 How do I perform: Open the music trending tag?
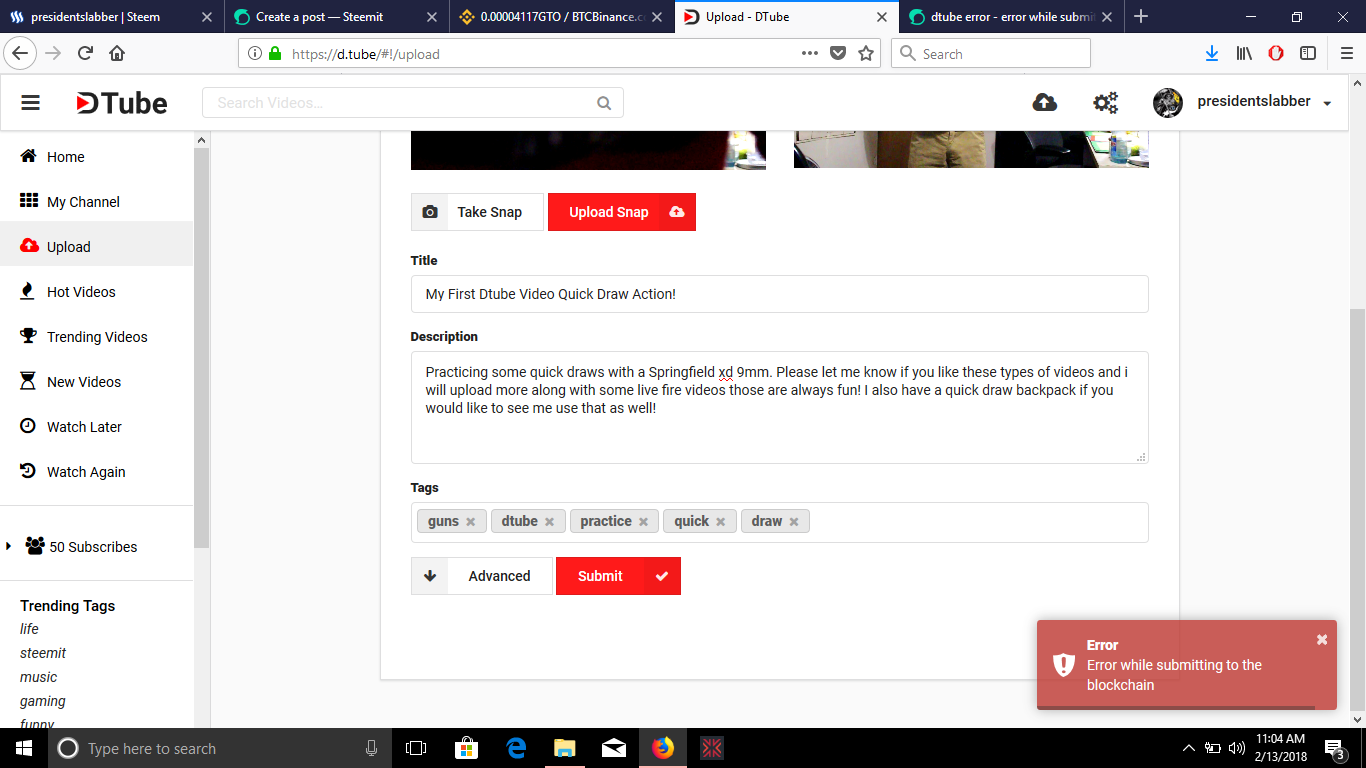pos(39,677)
